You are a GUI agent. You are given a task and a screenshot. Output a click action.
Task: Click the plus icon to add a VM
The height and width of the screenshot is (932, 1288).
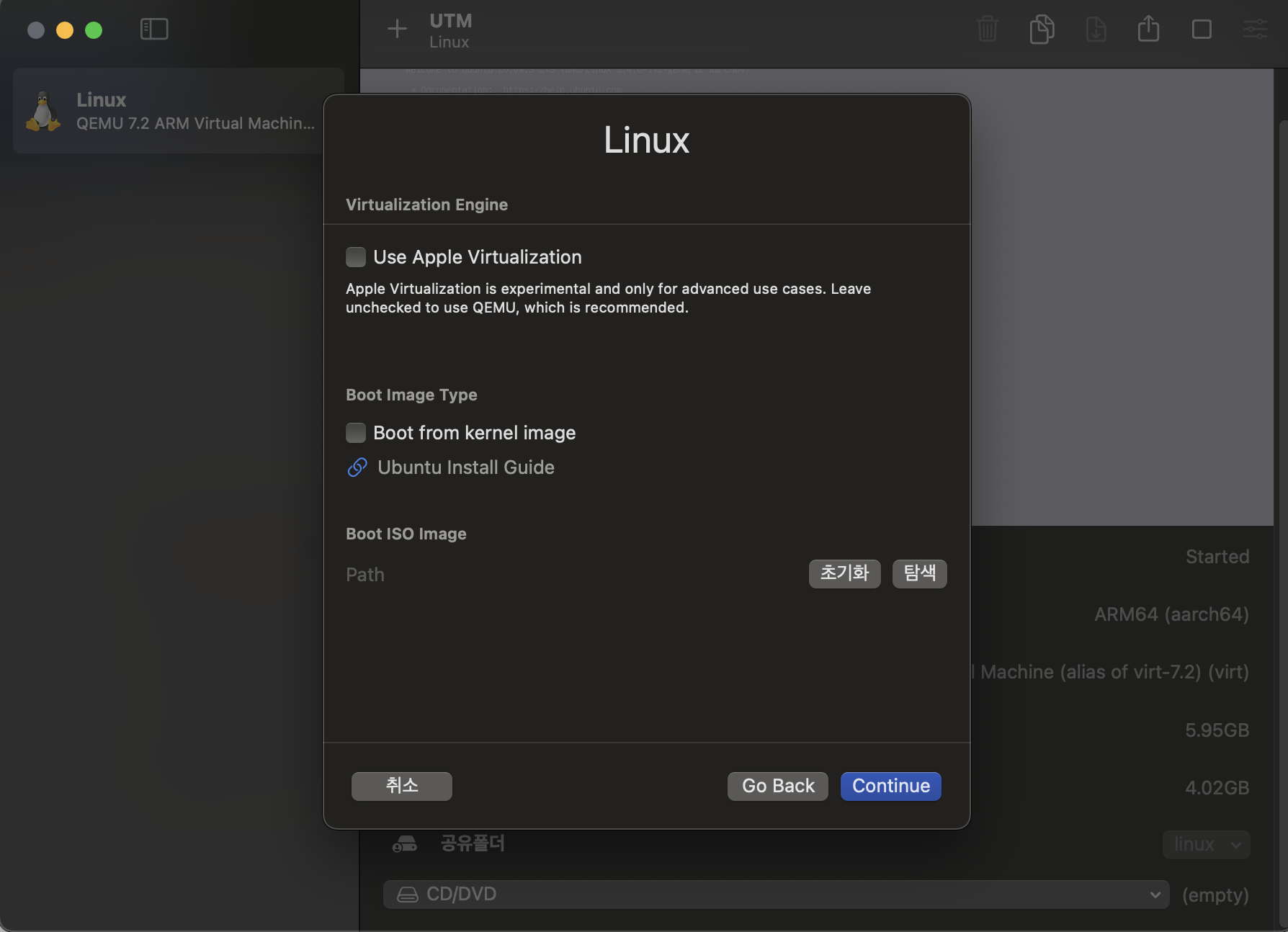coord(397,30)
